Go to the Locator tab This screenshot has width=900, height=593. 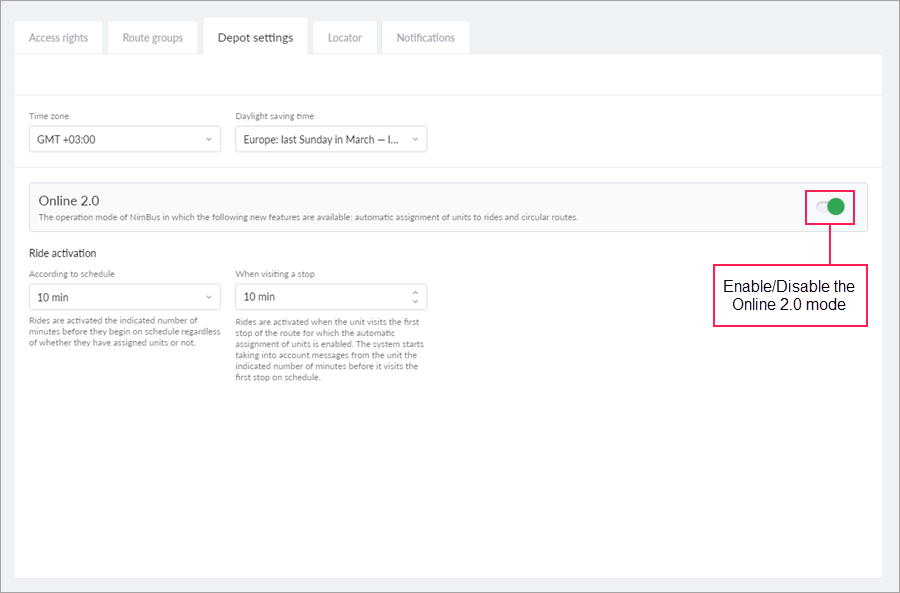(x=345, y=38)
